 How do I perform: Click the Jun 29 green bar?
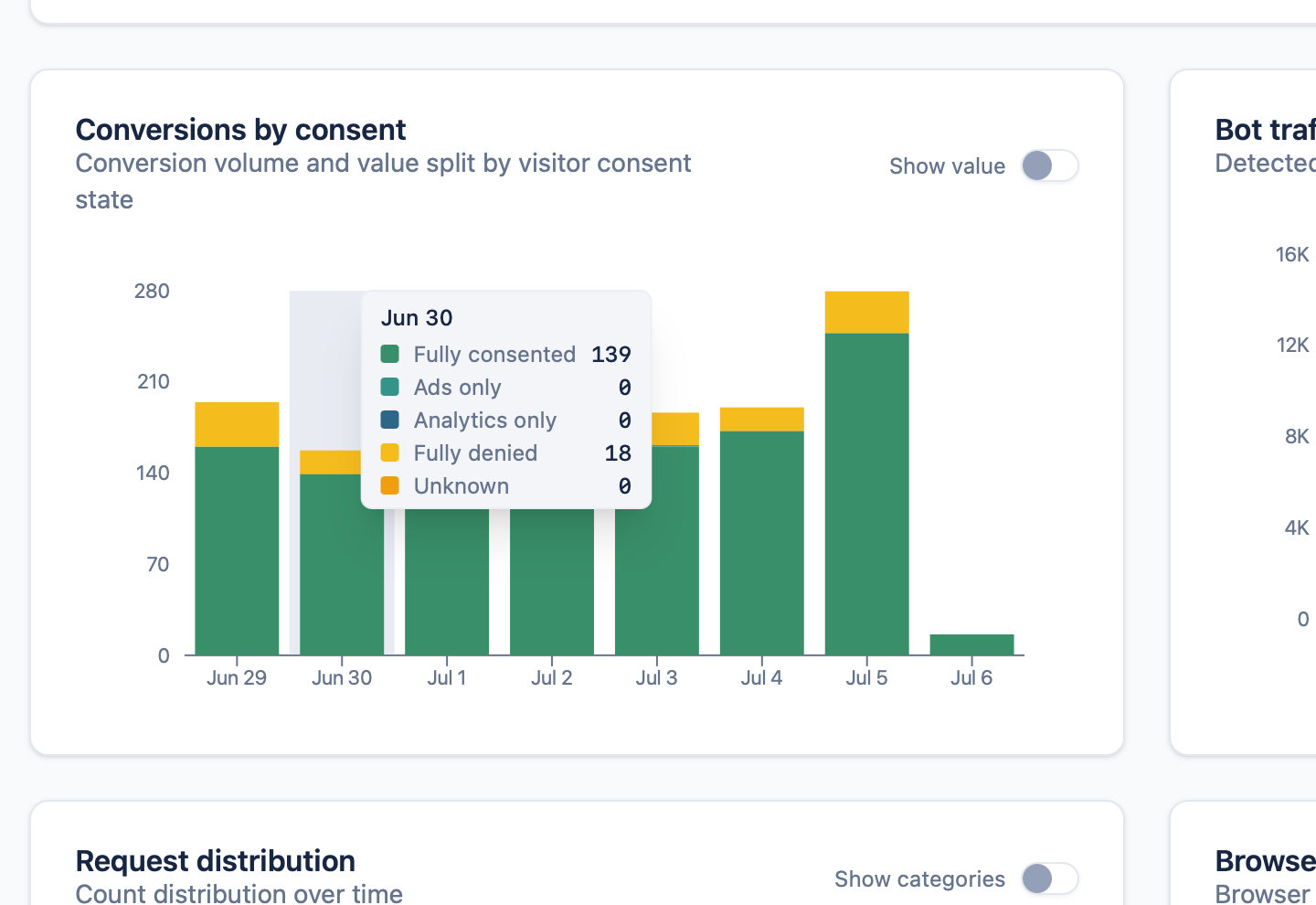[x=237, y=550]
